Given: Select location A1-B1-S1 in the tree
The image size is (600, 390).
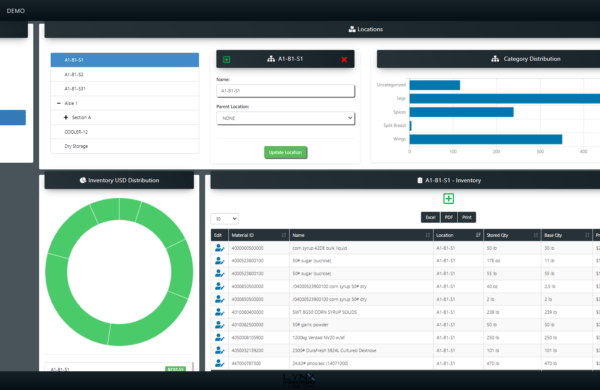Looking at the screenshot, I should [x=125, y=60].
